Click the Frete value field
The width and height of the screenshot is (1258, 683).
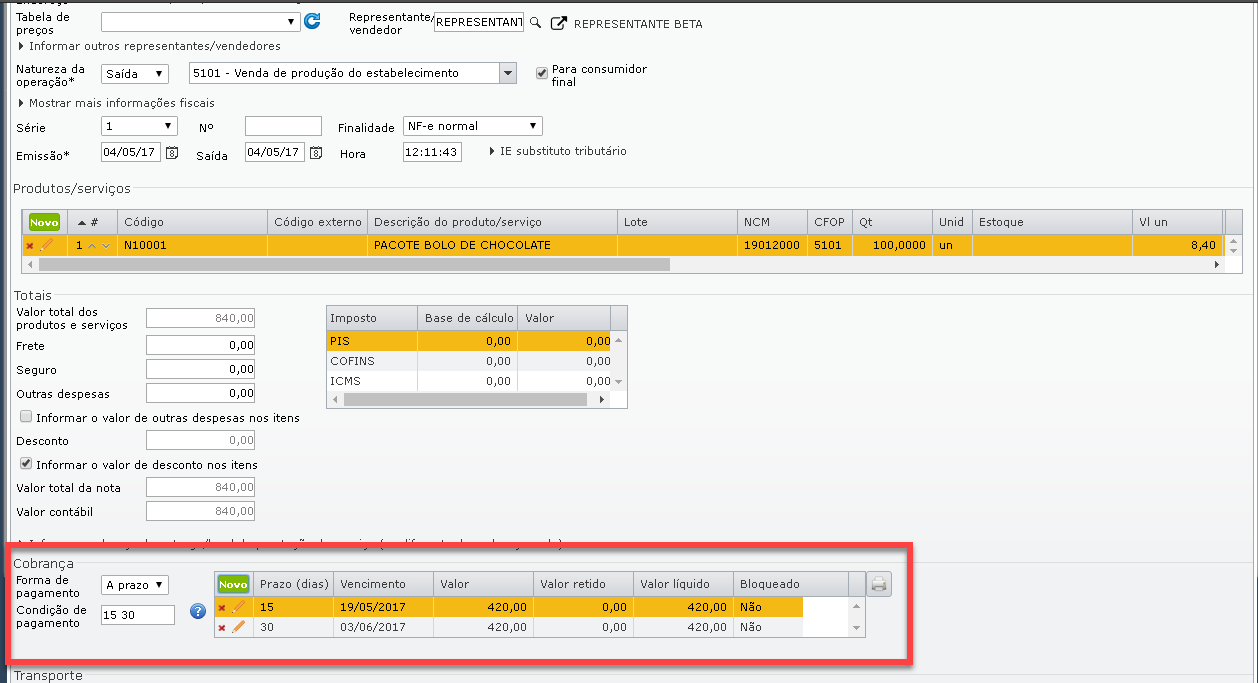point(200,345)
